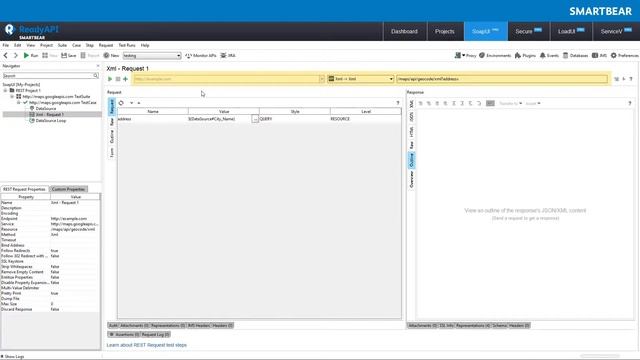Collapse the maps.googleapis.com TestSuite node
Screen dimensions: 640x360
12,96
